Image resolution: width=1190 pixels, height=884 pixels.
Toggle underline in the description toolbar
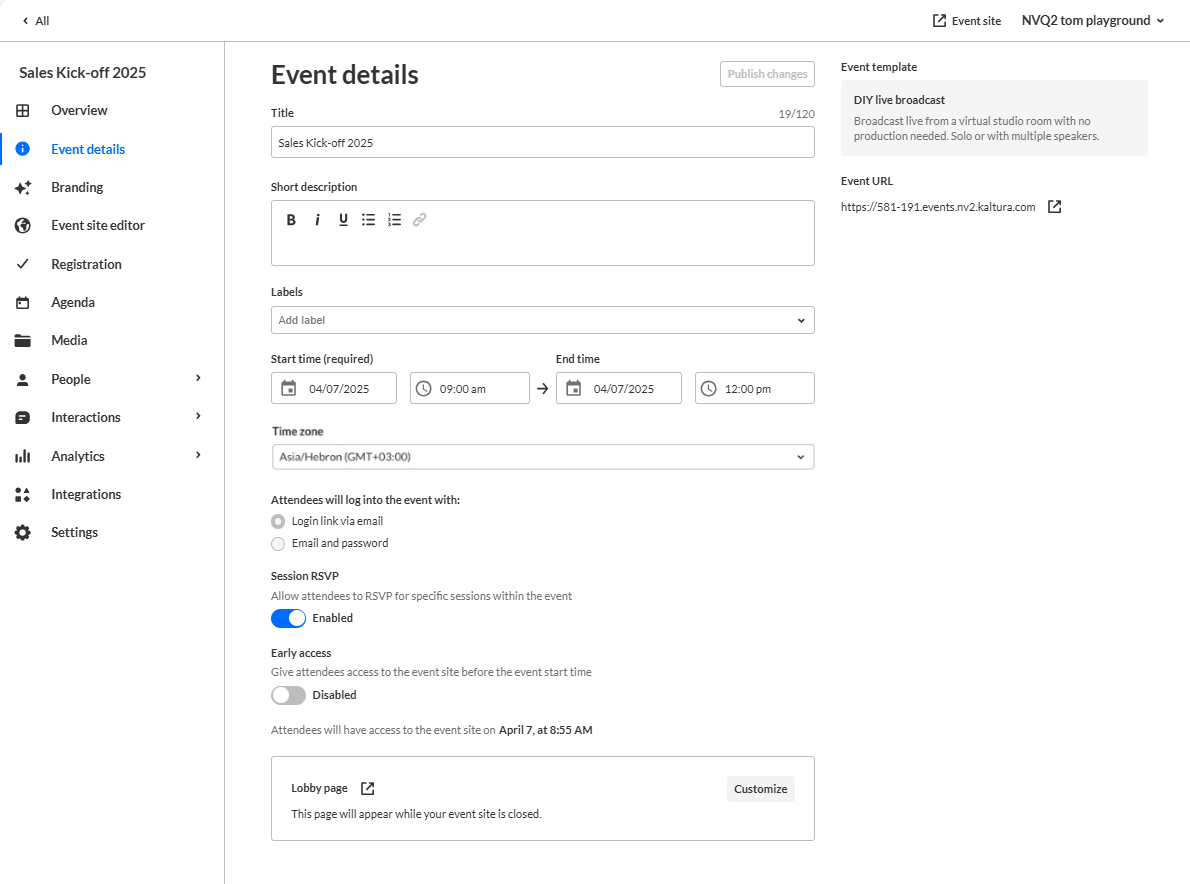click(343, 220)
